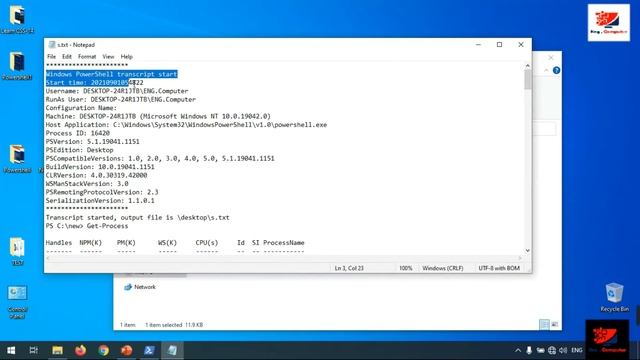The width and height of the screenshot is (640, 360).
Task: Click the 'Ln 3, Col 23' status entry
Action: [349, 268]
